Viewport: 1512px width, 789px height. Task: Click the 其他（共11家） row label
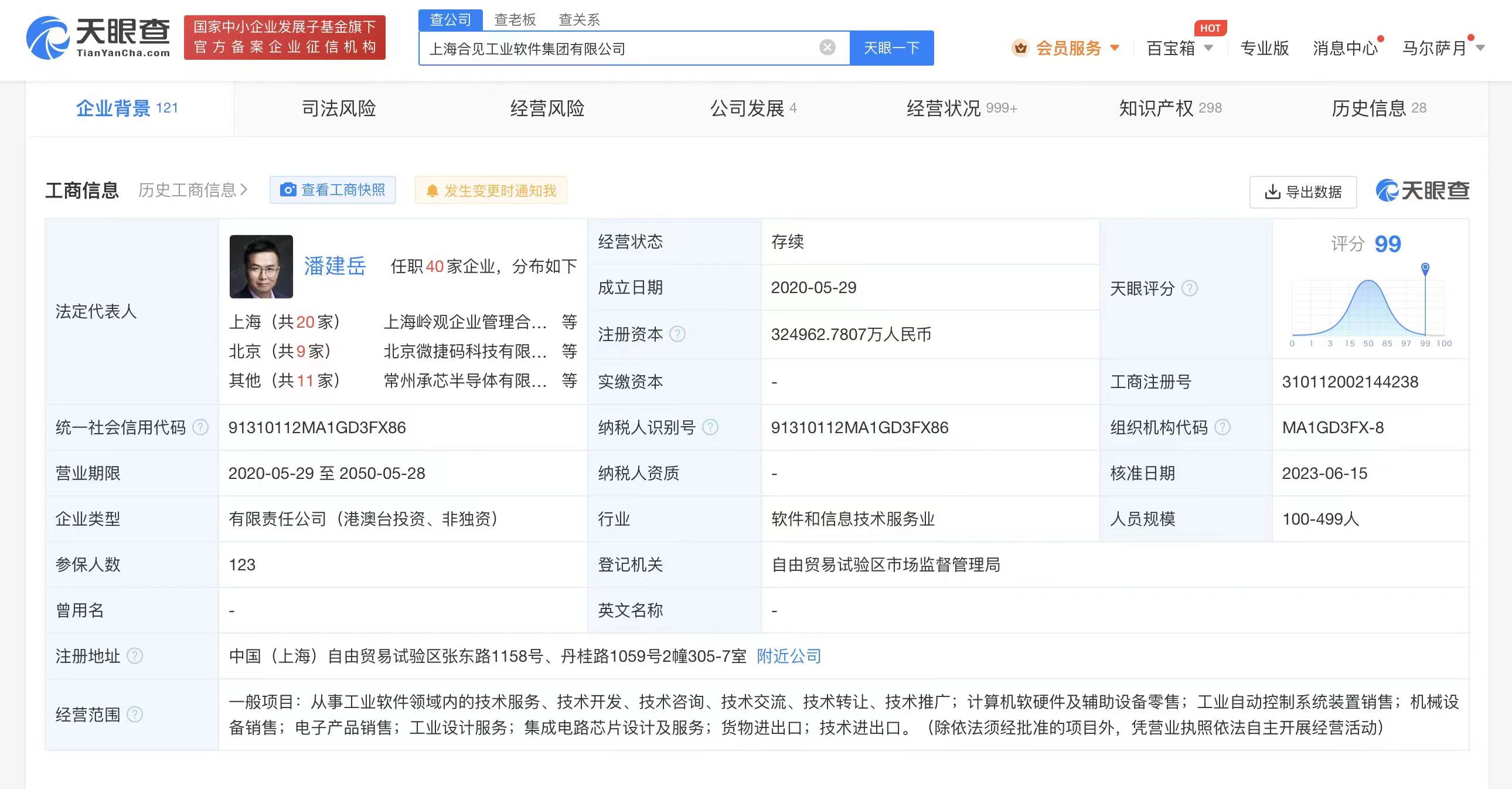pos(285,380)
